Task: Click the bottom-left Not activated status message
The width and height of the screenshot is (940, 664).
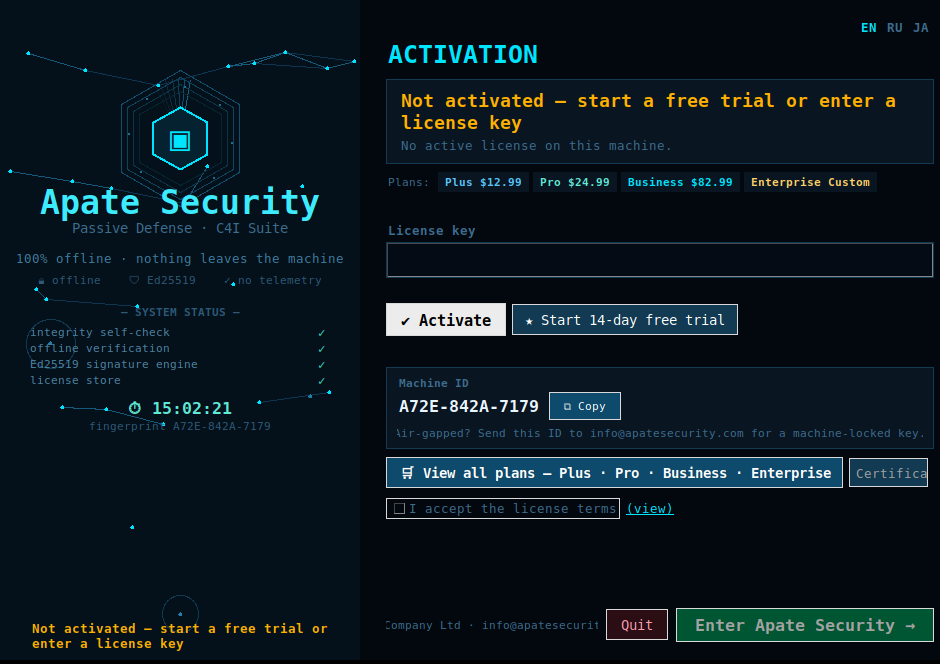Action: click(180, 636)
